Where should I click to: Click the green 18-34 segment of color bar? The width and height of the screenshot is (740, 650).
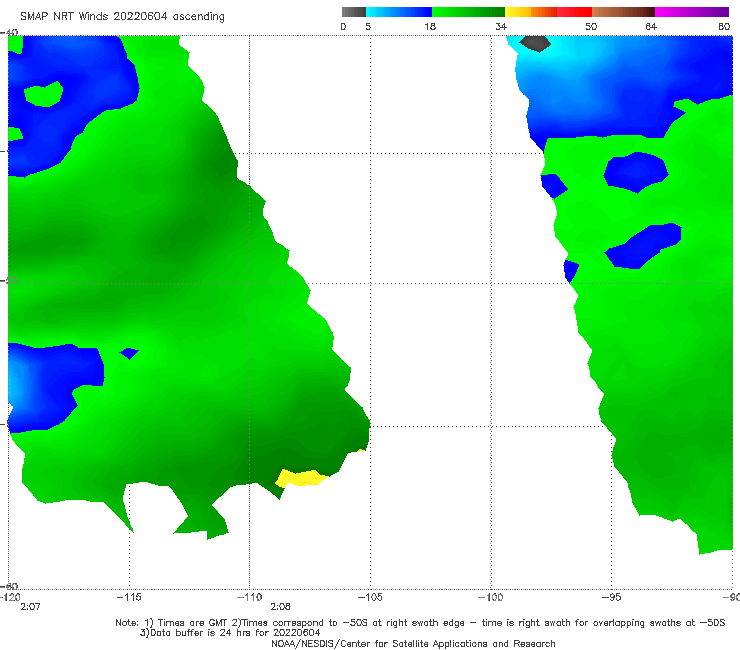(x=468, y=12)
